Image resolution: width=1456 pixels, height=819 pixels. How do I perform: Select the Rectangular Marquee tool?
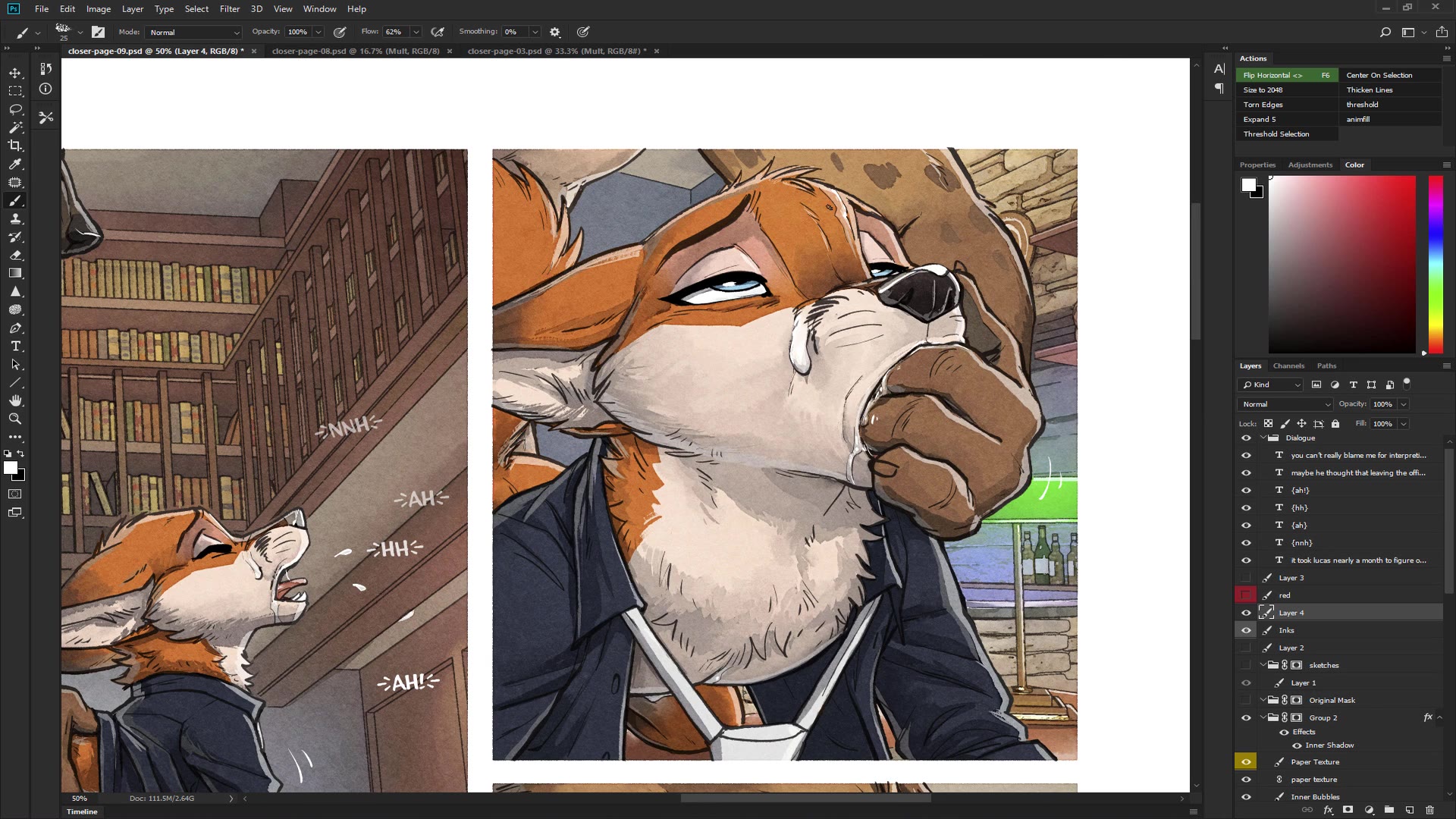click(x=15, y=91)
